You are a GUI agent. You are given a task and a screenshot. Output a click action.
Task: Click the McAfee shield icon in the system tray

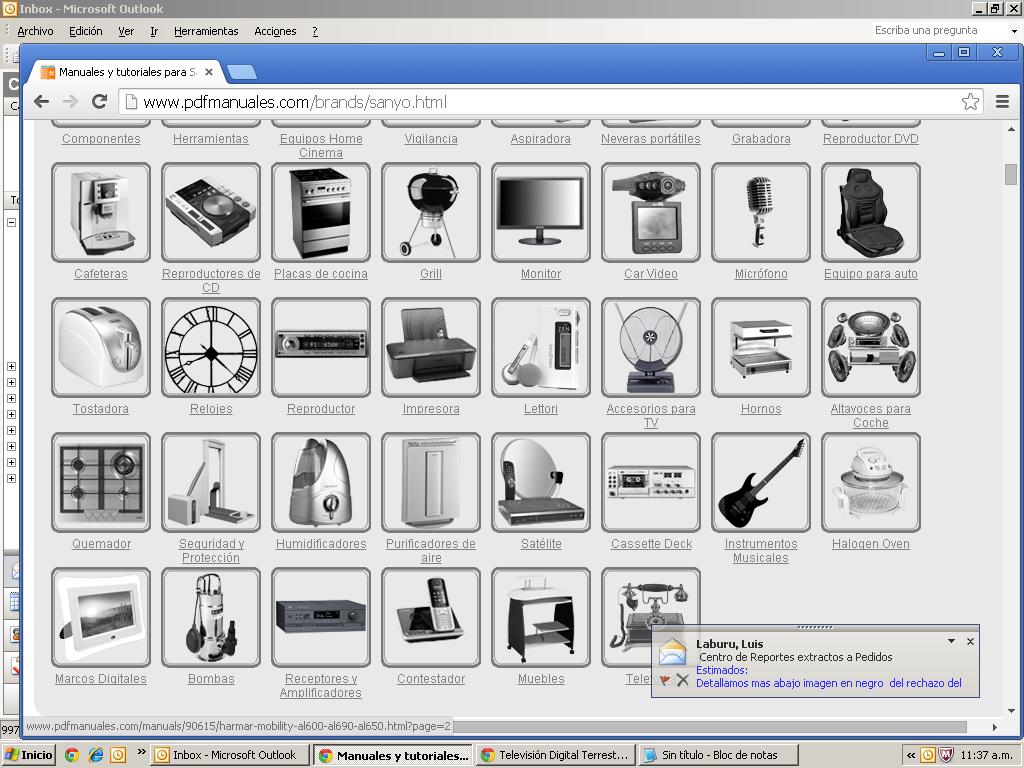(x=946, y=755)
